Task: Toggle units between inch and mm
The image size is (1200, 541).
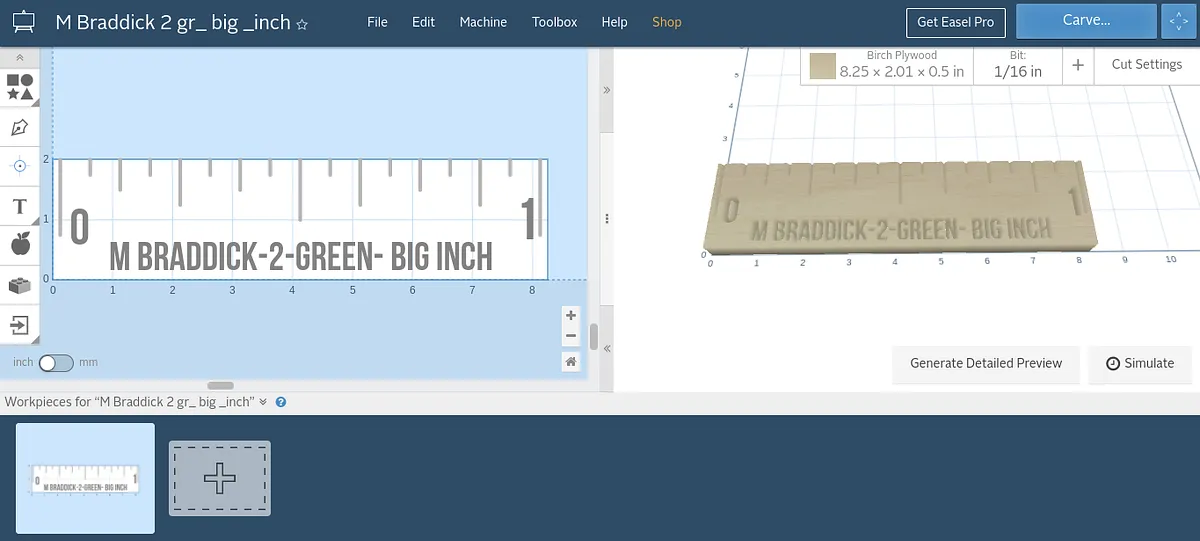Action: [x=55, y=363]
